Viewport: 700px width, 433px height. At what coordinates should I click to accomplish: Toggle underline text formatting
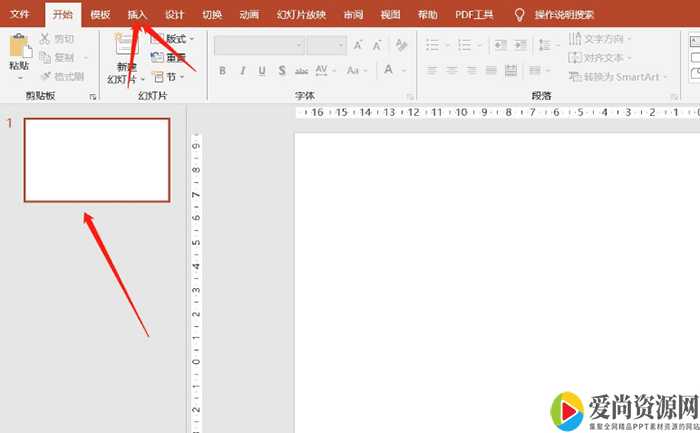point(263,70)
